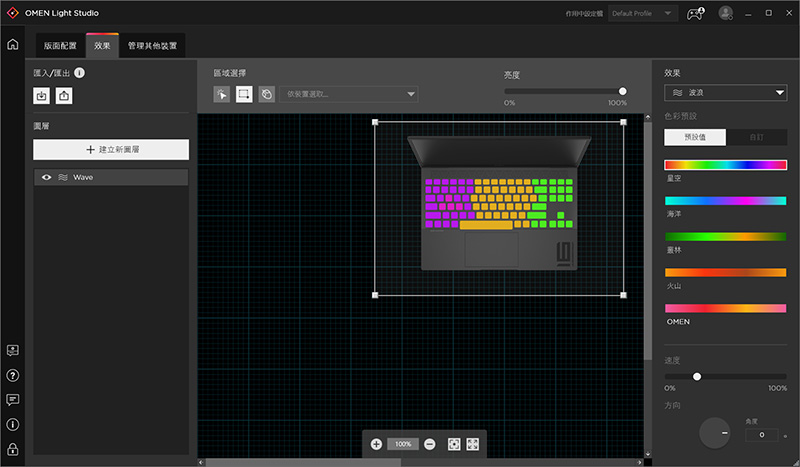Screen dimensions: 800x467
Task: Choose the 叢林 jungle color preset
Action: (x=726, y=236)
